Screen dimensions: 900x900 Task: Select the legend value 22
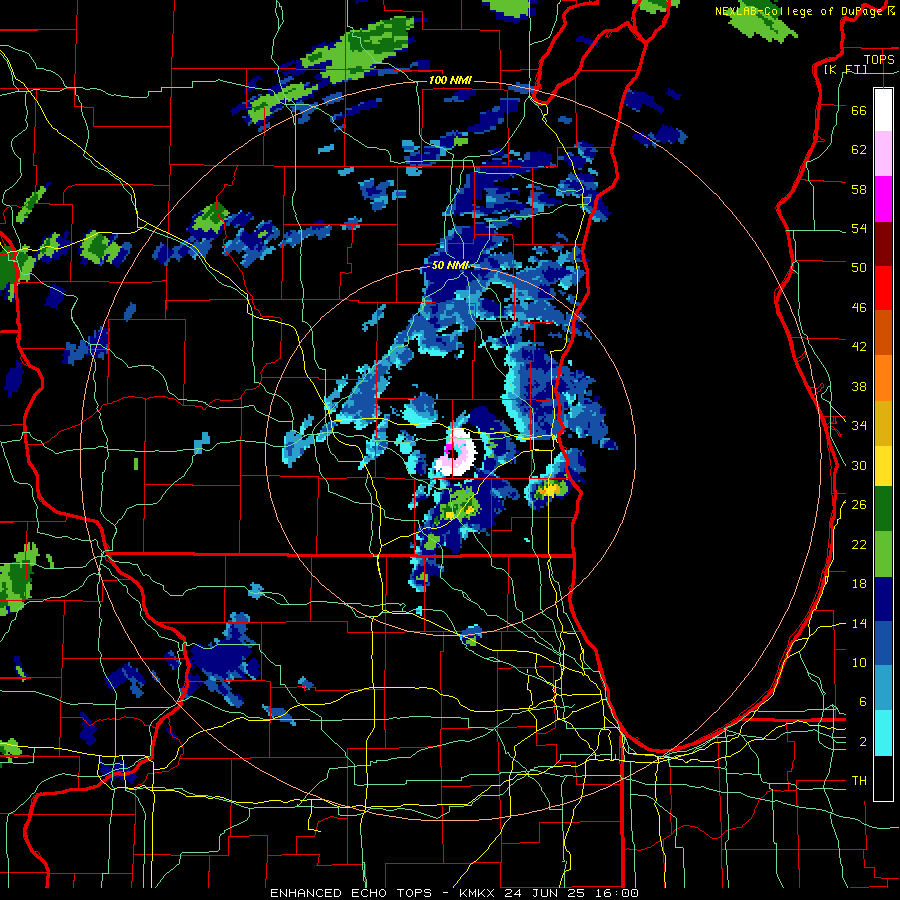tap(859, 544)
